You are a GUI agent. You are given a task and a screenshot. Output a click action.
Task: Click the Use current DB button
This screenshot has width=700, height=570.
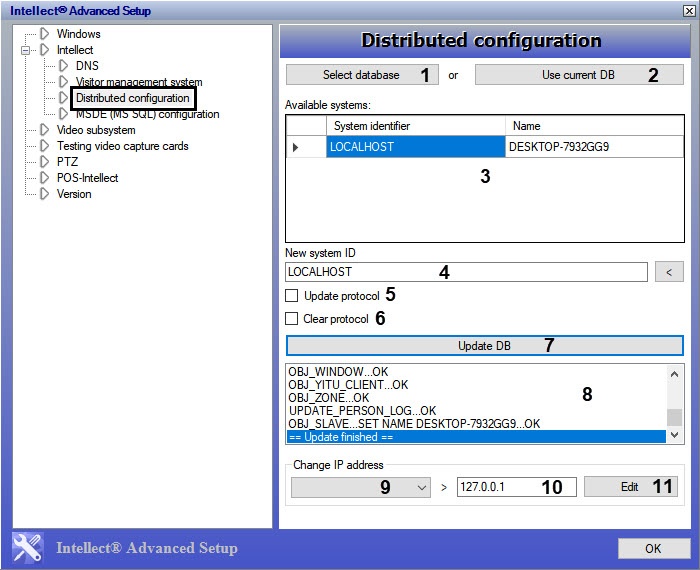coord(579,75)
